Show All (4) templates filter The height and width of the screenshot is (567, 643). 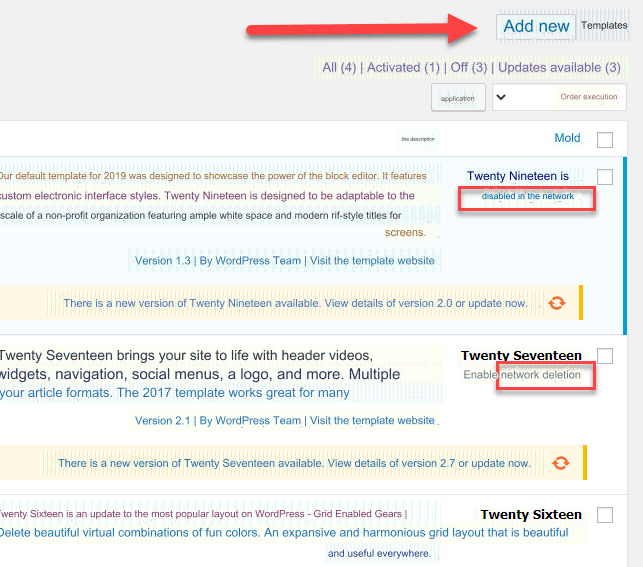(339, 68)
